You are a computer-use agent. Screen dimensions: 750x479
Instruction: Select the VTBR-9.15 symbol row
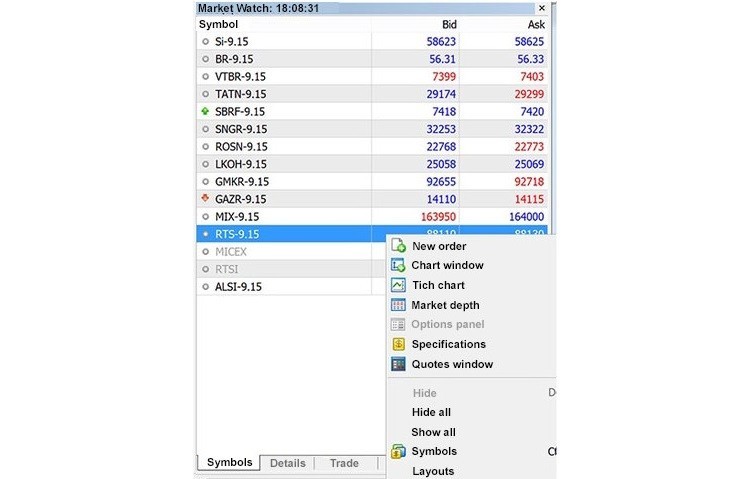pyautogui.click(x=372, y=77)
